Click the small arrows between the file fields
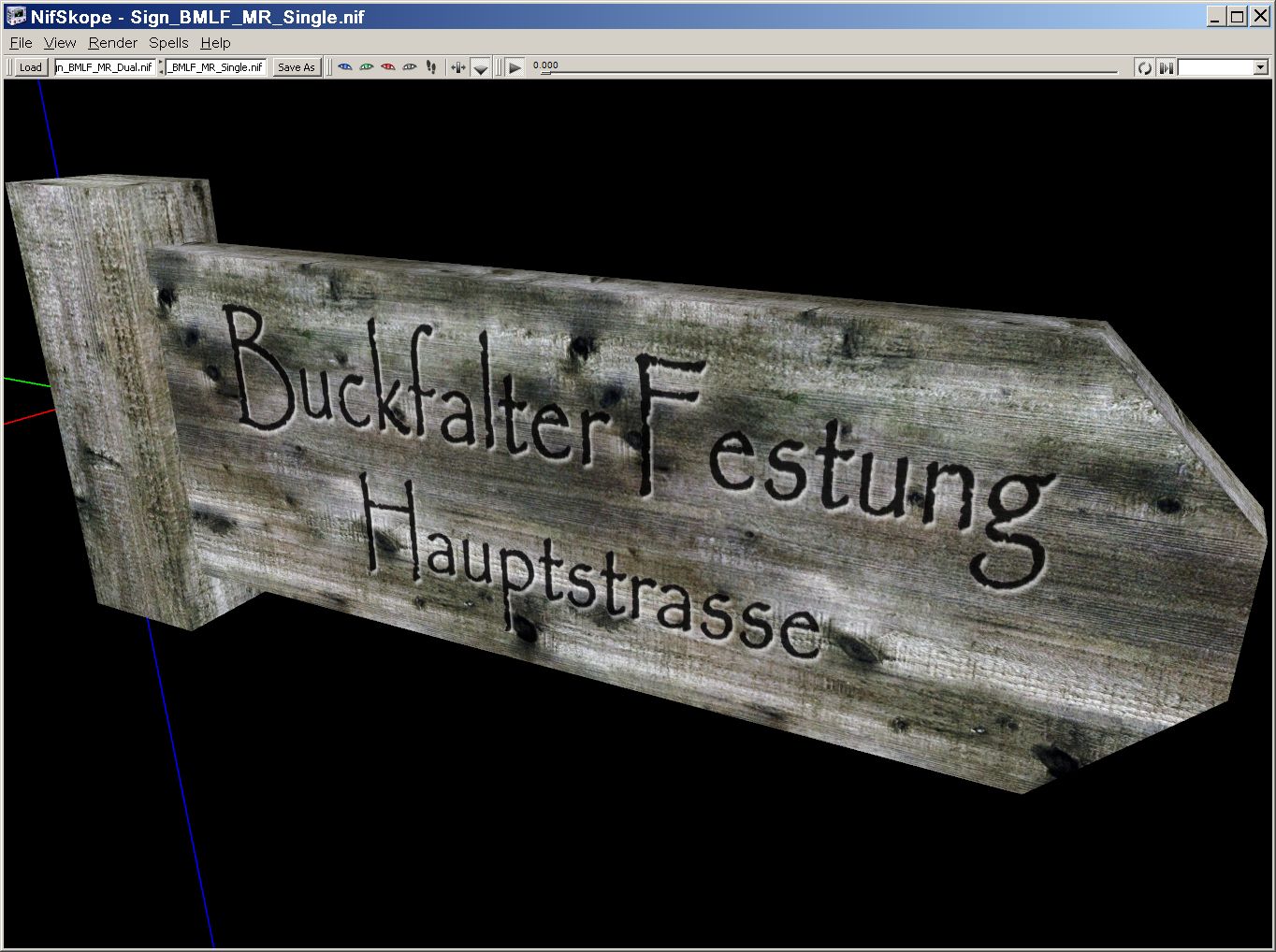 (160, 67)
